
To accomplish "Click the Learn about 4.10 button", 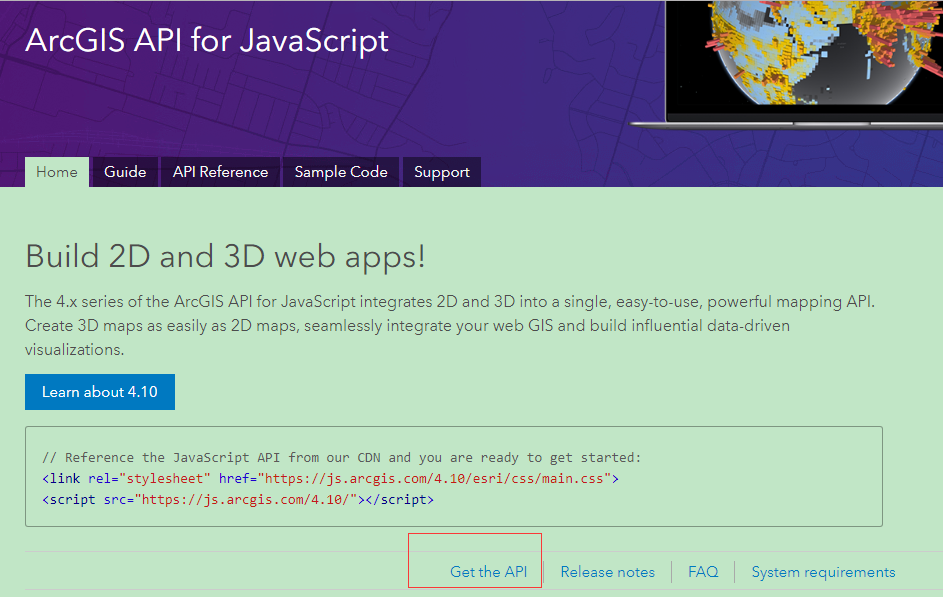I will coord(99,391).
